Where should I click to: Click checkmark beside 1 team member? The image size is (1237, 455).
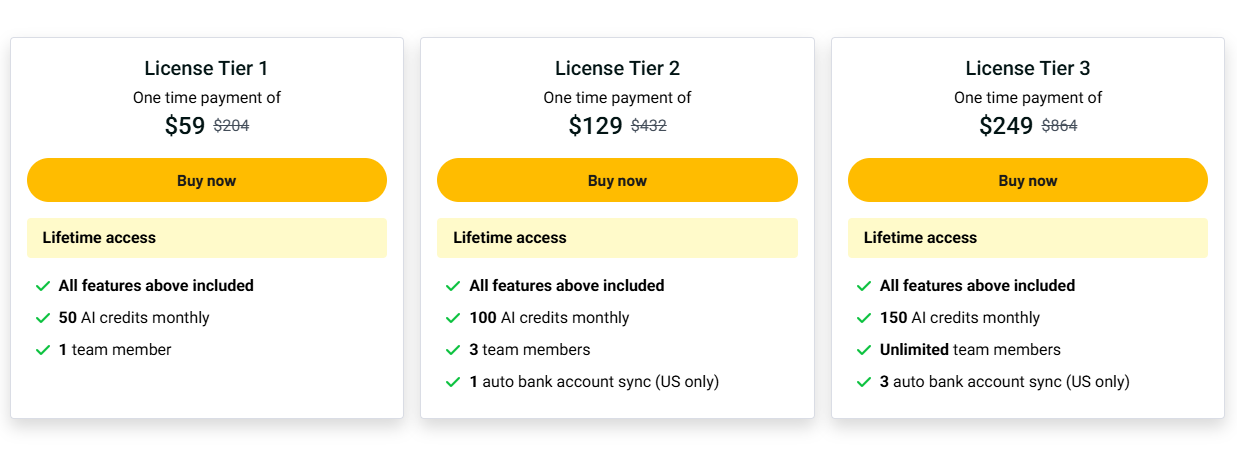(43, 350)
